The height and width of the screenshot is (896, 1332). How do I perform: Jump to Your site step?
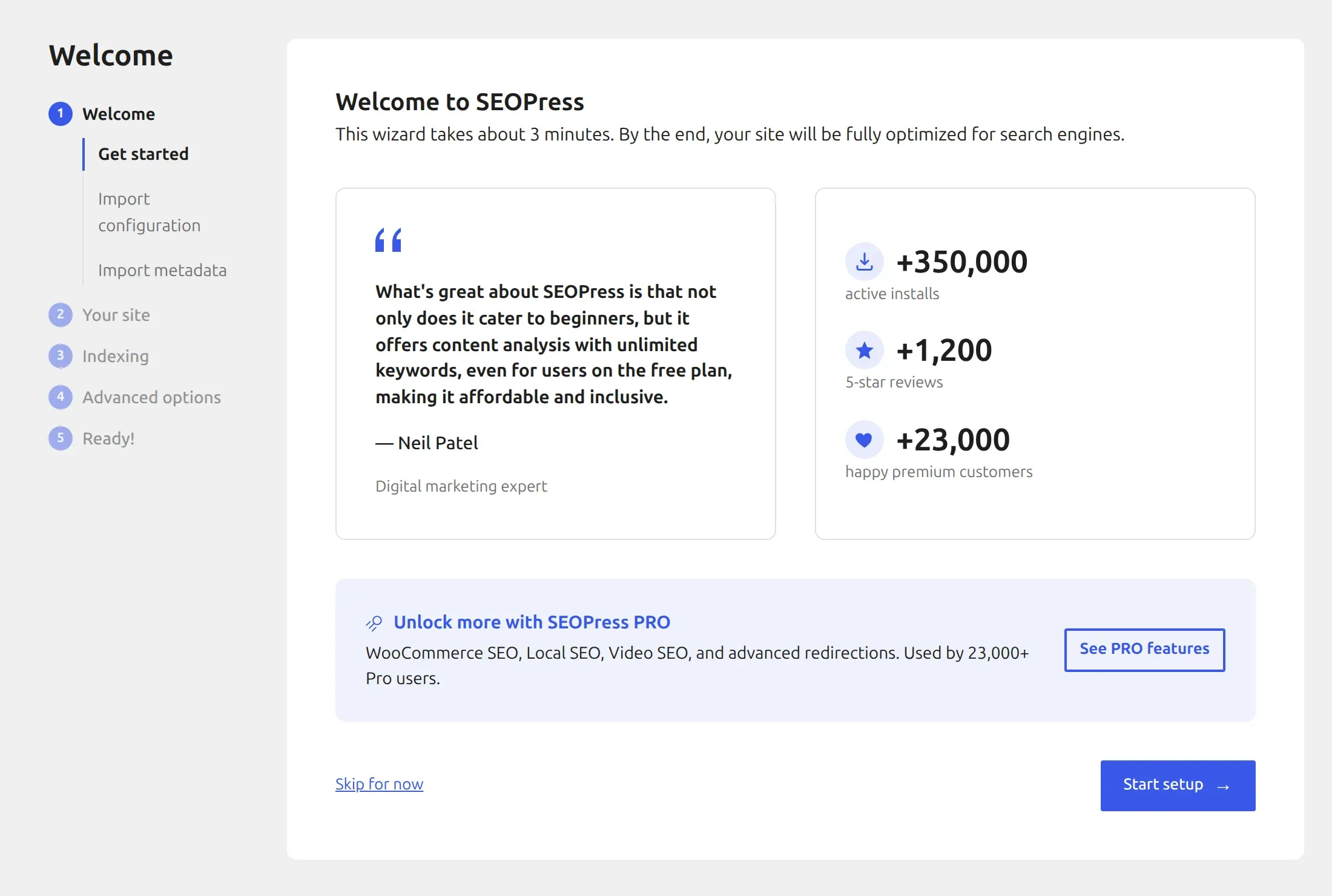click(116, 315)
